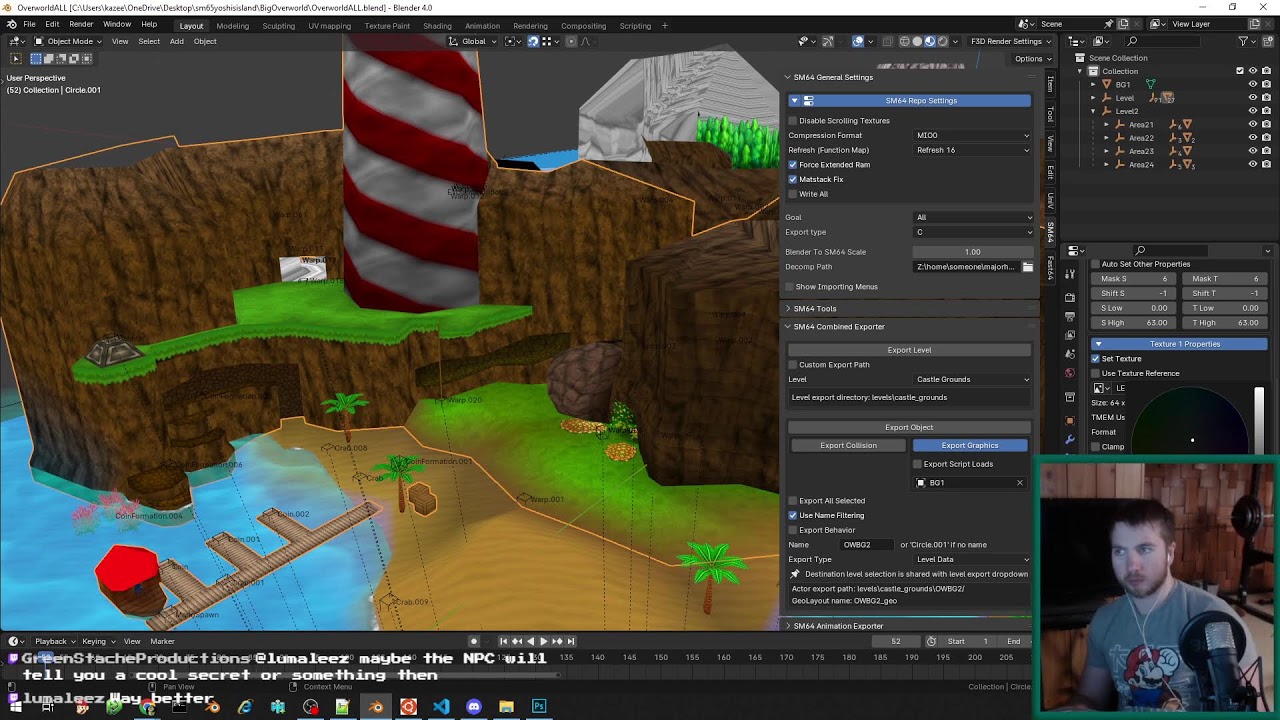Uncheck Force Extended Ram
The width and height of the screenshot is (1280, 720).
coord(793,165)
